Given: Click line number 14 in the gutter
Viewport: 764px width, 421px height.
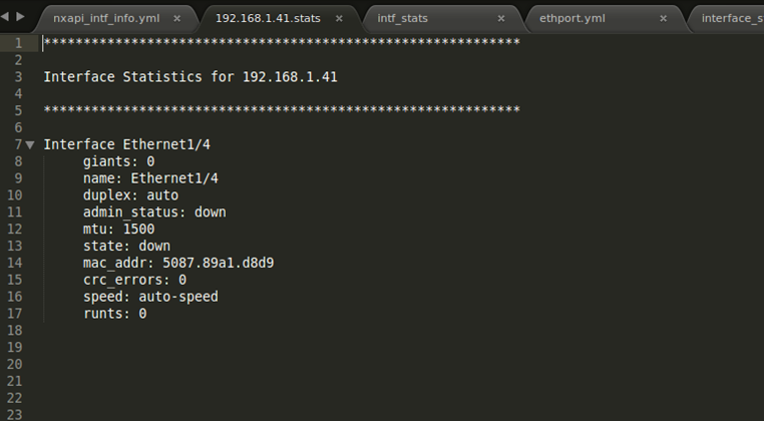Looking at the screenshot, I should 15,263.
